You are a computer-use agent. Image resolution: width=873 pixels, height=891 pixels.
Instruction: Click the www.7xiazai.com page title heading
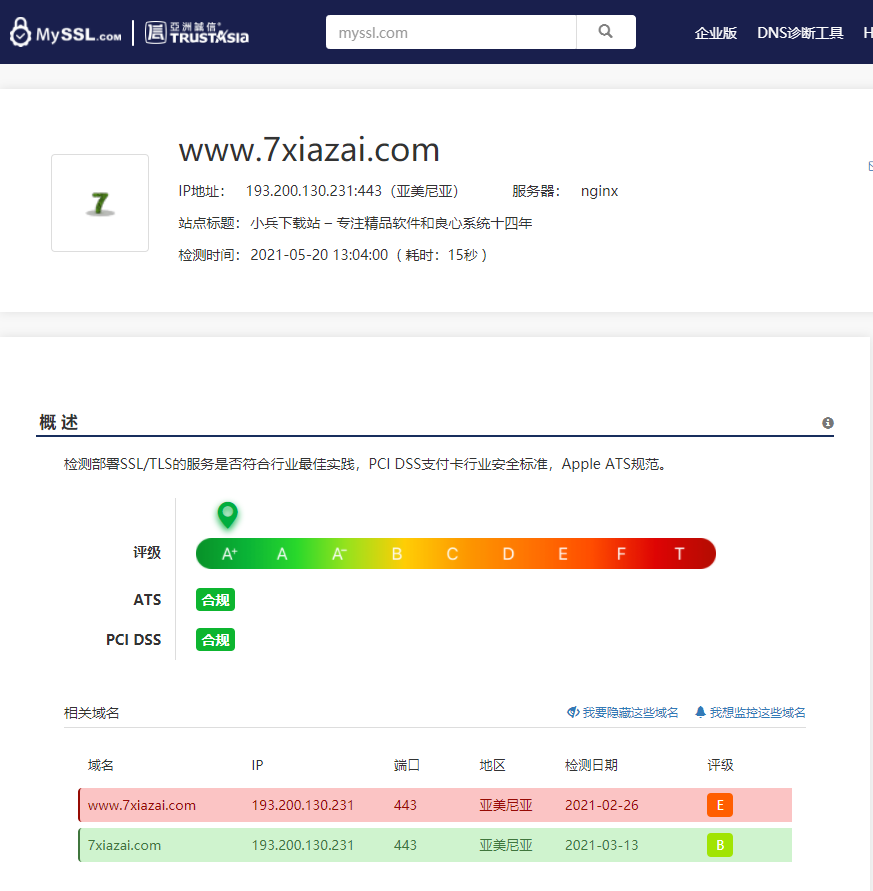pos(309,150)
